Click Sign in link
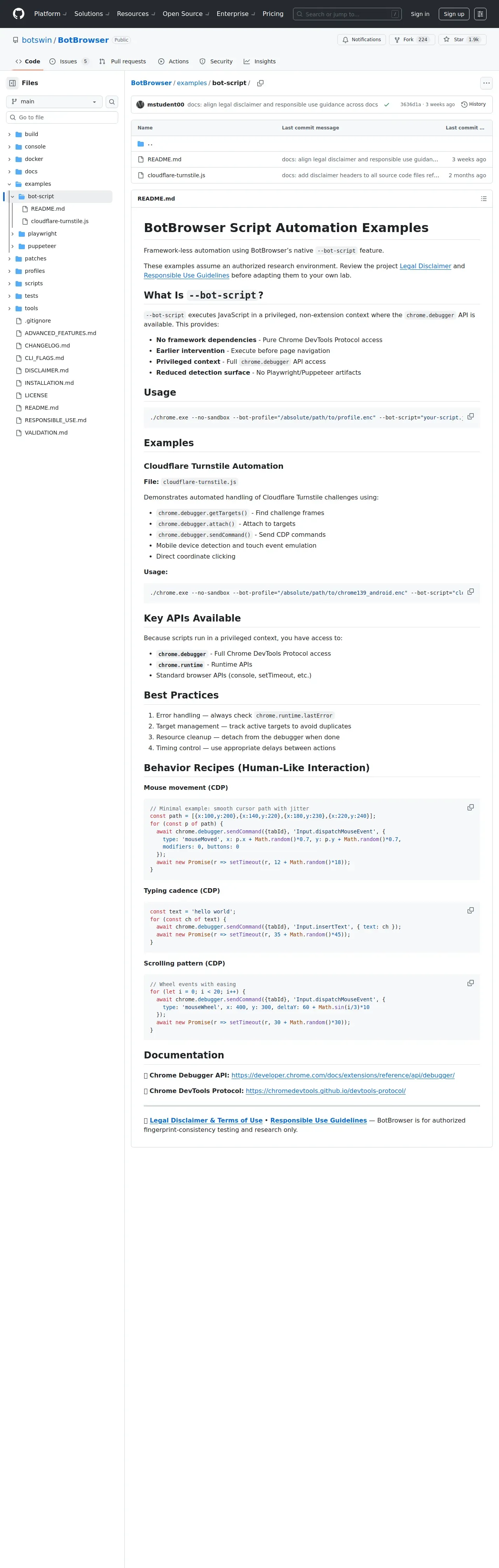This screenshot has height=1568, width=499. tap(420, 14)
